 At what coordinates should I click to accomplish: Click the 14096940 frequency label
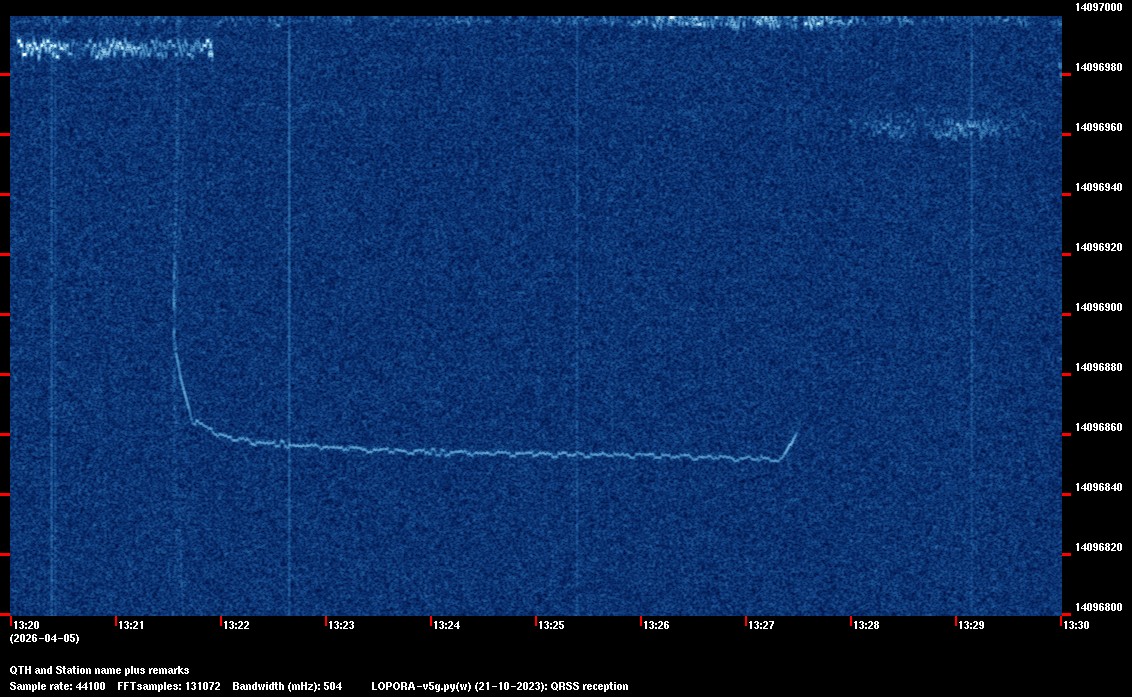tap(1099, 187)
